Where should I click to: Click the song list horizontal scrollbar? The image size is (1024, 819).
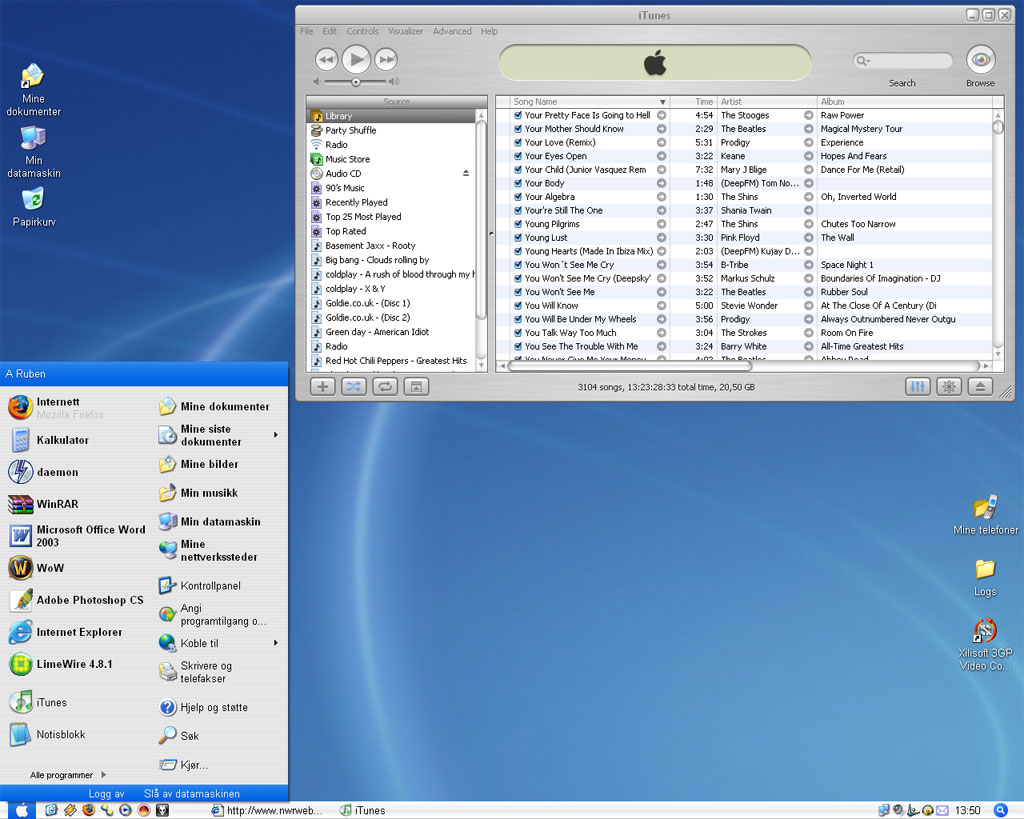click(x=630, y=366)
